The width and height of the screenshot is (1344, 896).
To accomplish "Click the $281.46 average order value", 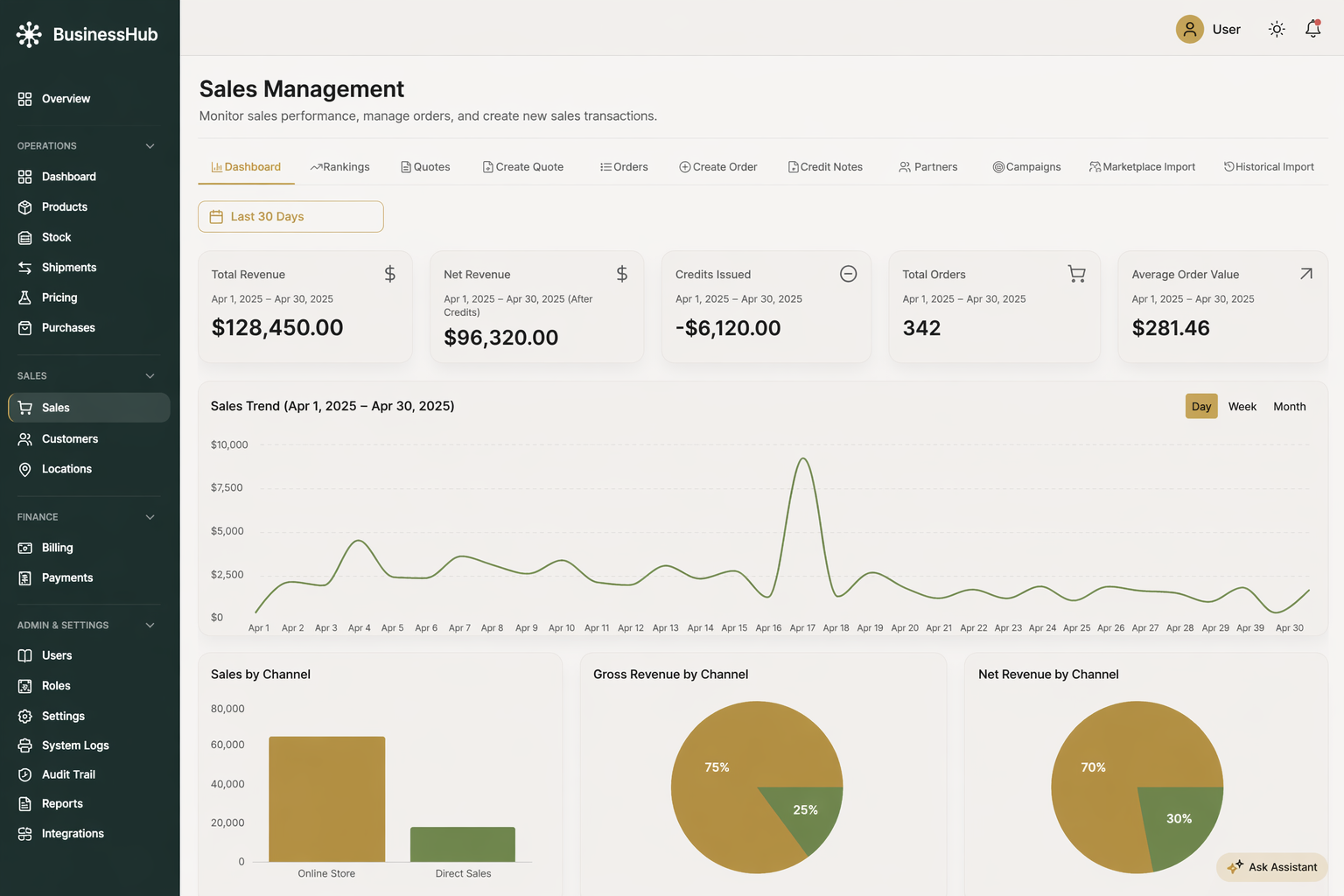I will click(x=1171, y=328).
